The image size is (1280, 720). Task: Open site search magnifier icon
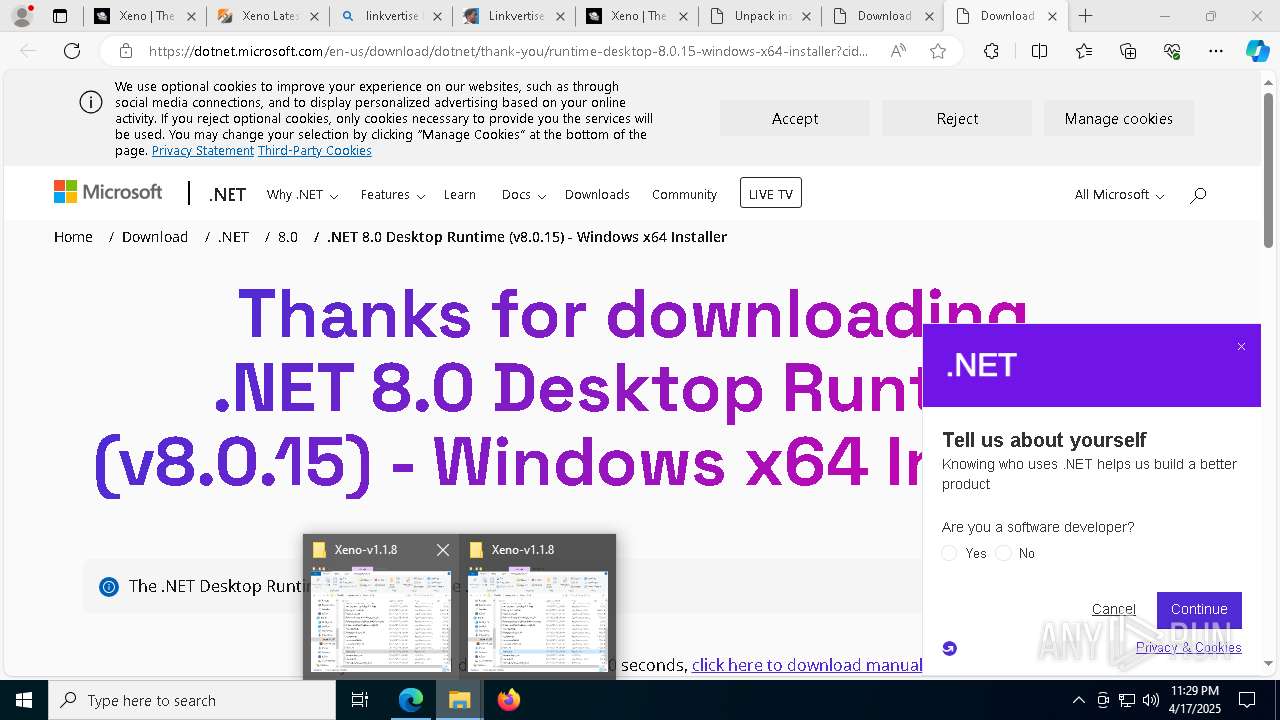[1198, 195]
